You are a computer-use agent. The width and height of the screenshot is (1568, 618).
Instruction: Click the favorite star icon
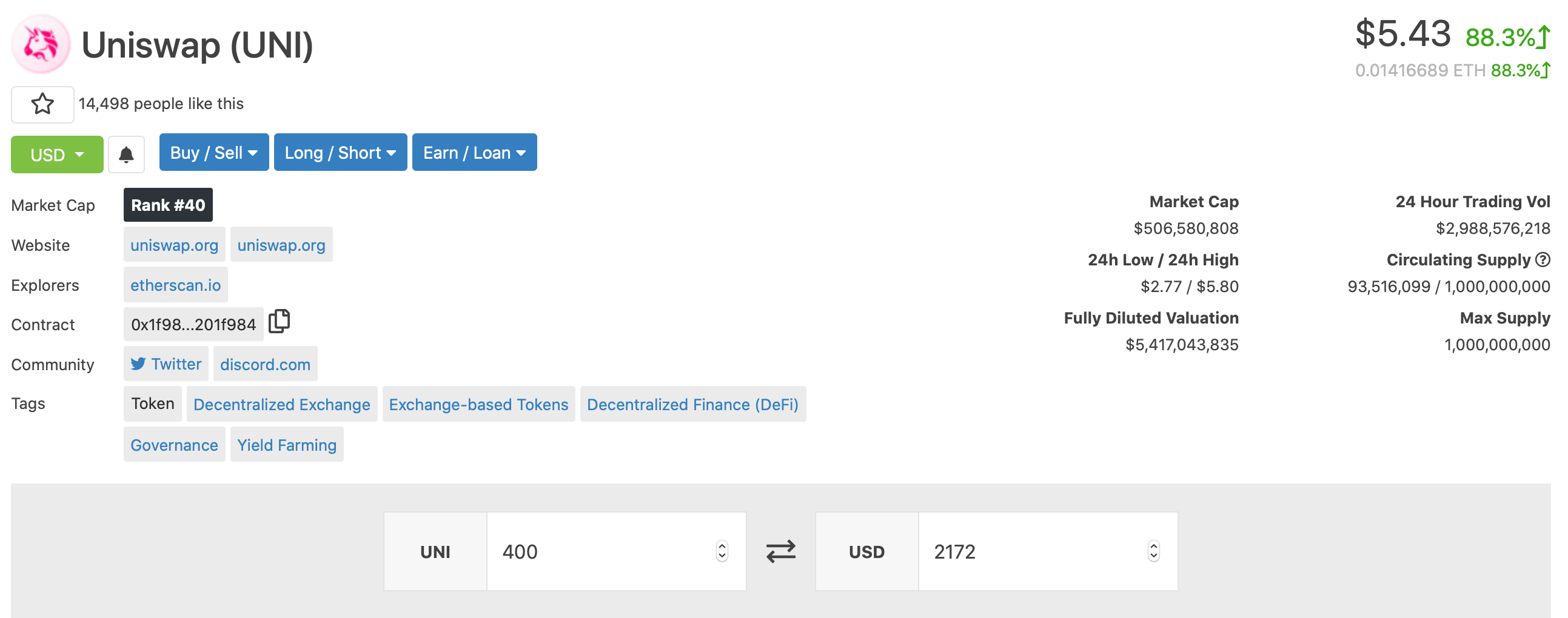(42, 104)
